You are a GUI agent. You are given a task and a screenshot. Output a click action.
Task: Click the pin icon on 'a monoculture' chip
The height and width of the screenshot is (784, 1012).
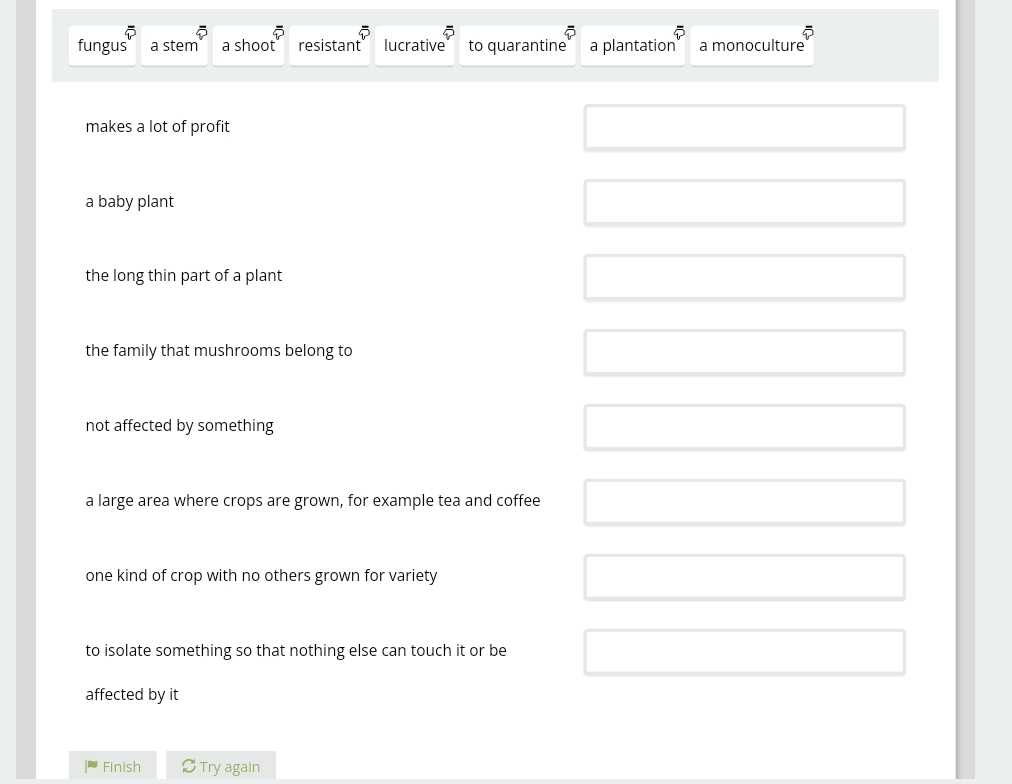807,33
